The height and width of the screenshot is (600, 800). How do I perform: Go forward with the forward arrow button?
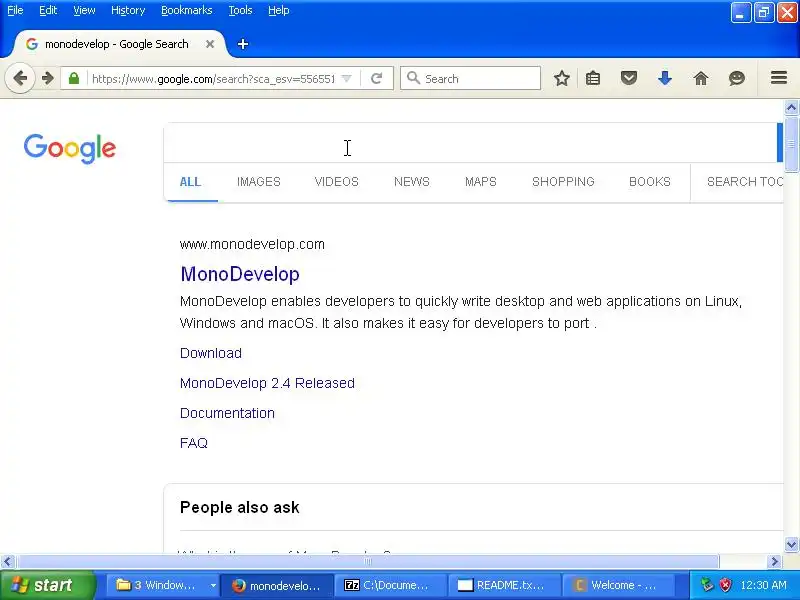[x=47, y=79]
